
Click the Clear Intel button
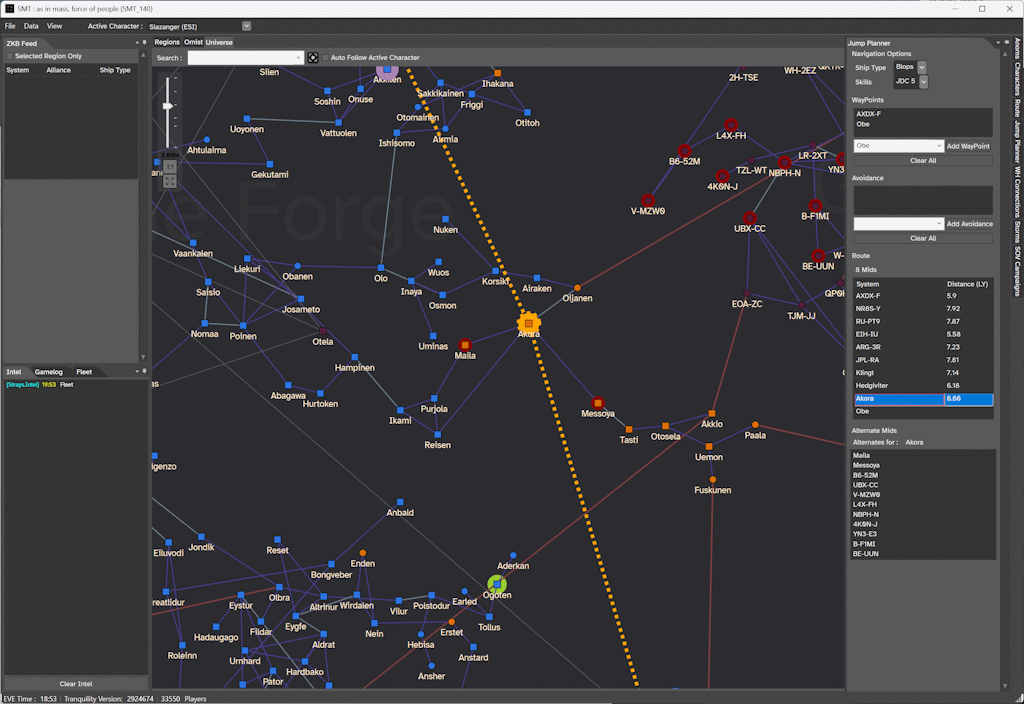point(76,684)
